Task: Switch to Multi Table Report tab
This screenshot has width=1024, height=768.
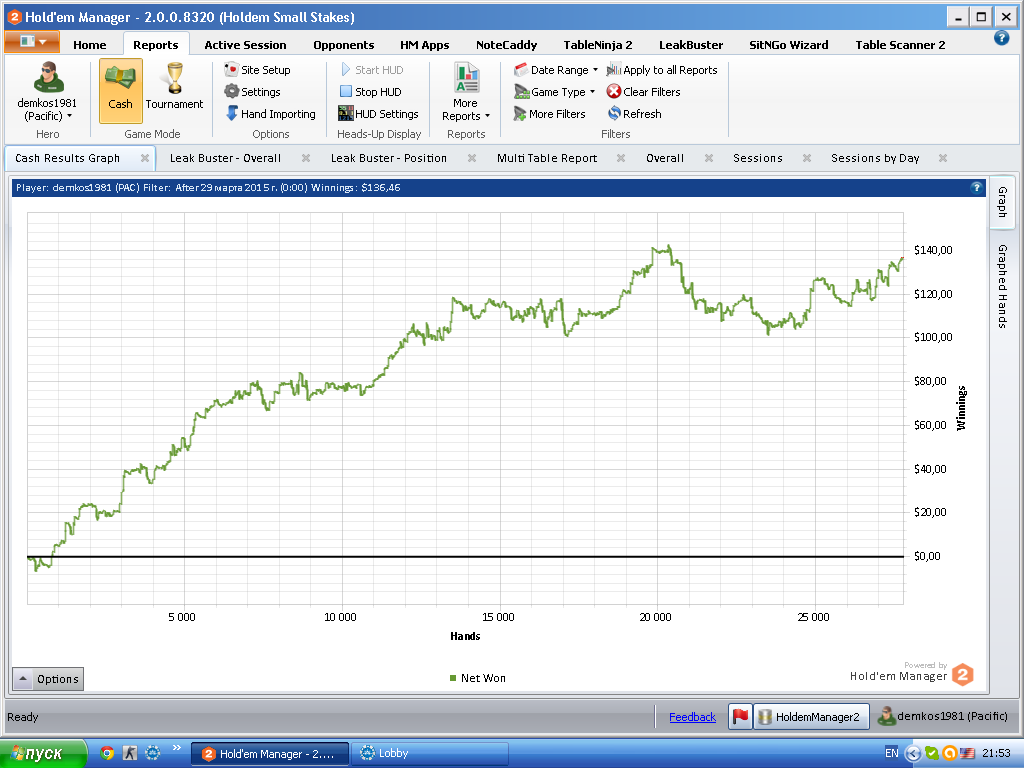Action: tap(547, 158)
